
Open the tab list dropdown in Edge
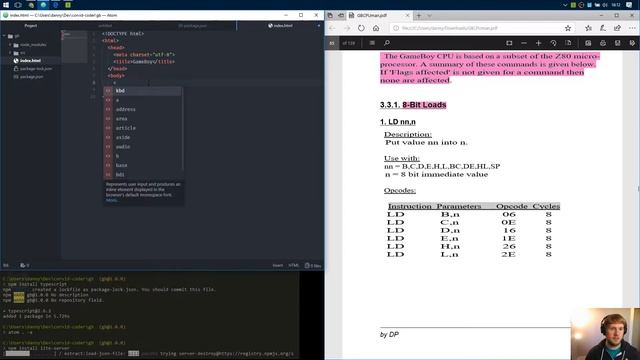pyautogui.click(x=429, y=16)
